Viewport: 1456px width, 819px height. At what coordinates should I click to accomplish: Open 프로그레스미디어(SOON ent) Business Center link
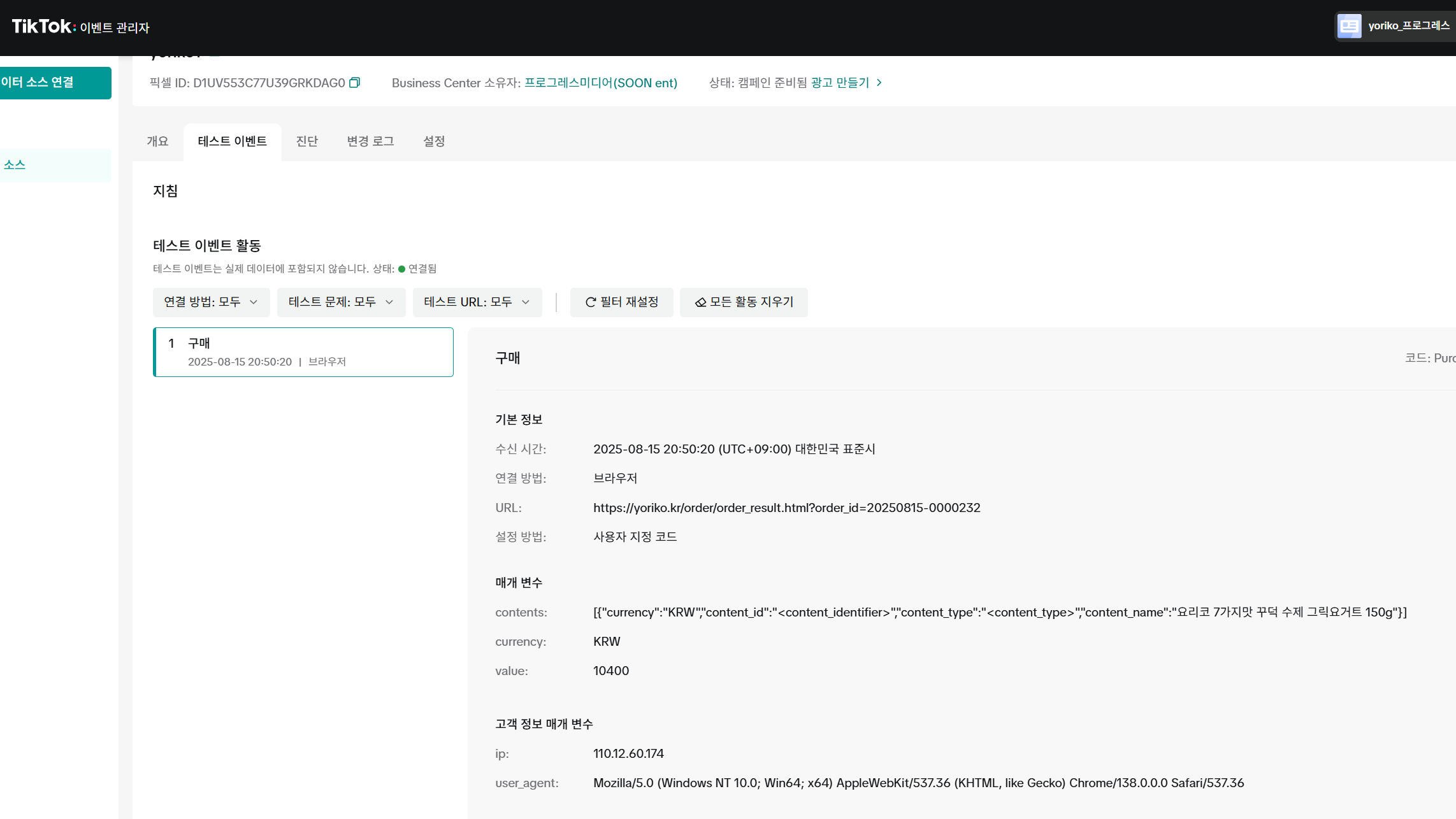coord(600,83)
